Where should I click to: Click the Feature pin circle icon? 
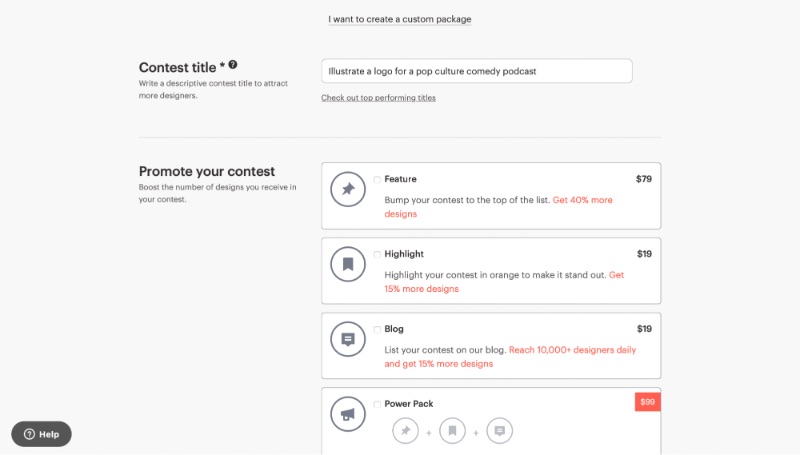point(348,189)
